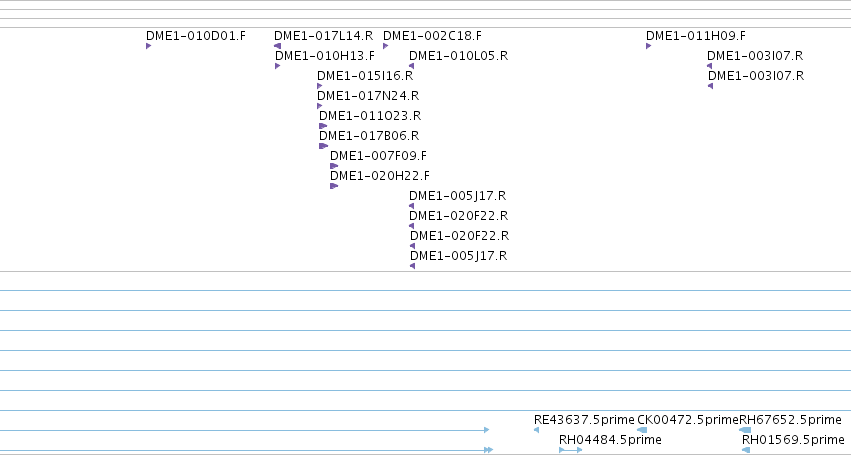This screenshot has height=455, width=851.
Task: Click the blue arrow under RE43637.5prime
Action: [537, 430]
